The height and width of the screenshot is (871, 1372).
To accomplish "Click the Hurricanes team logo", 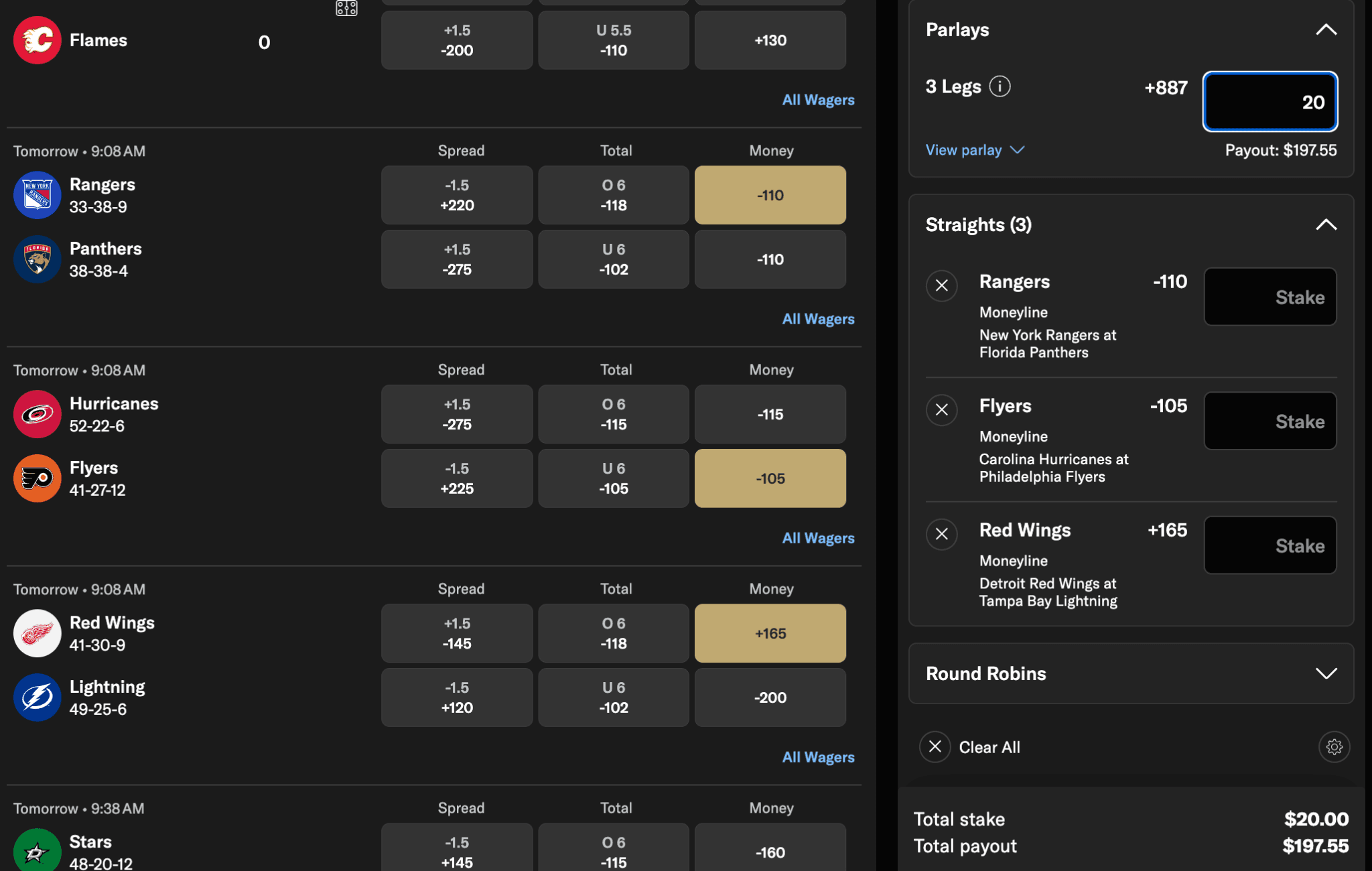I will pos(38,414).
